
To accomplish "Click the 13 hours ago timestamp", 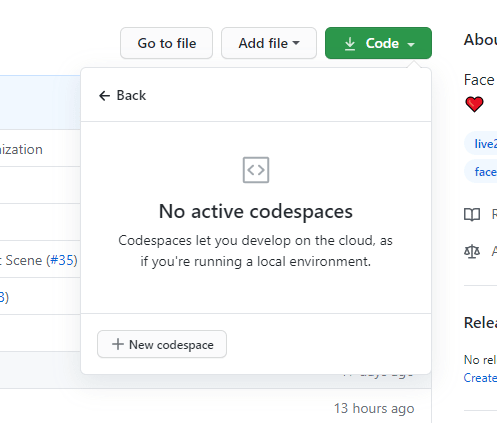I will [x=374, y=408].
